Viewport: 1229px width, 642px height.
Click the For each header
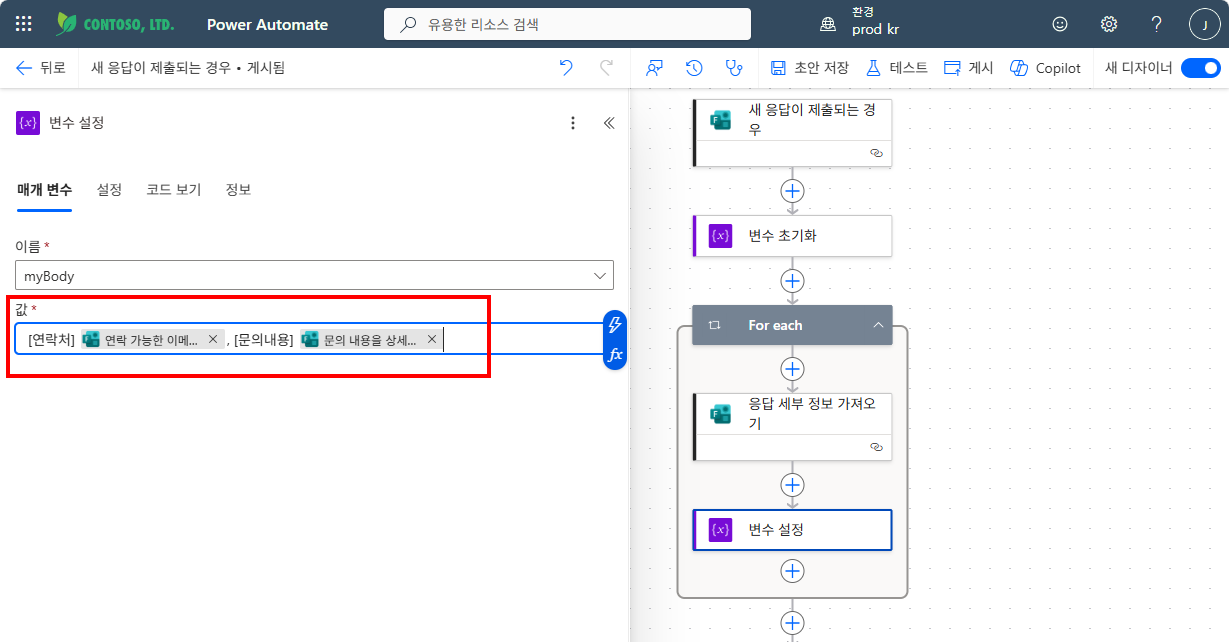click(x=792, y=325)
